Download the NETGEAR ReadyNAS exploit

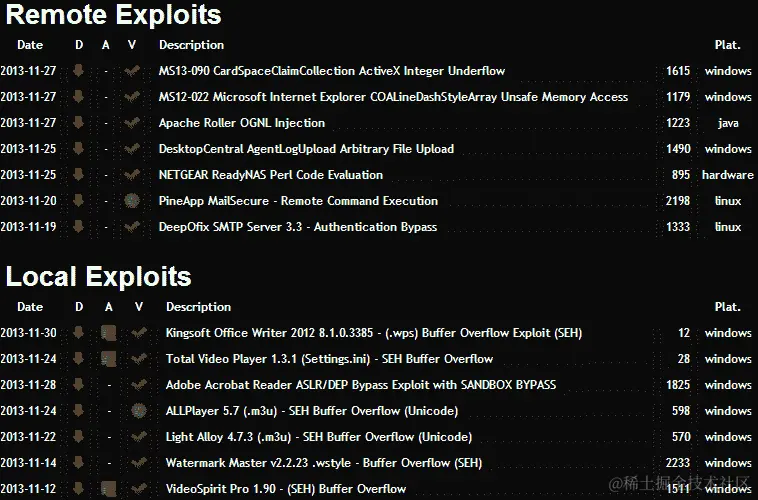(78, 175)
